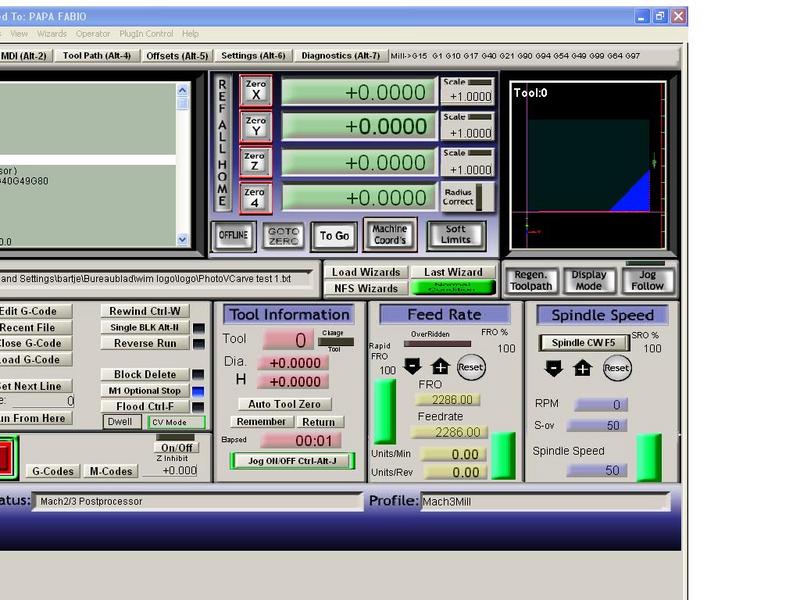Lower spindle speed override with down arrow
800x600 pixels.
(x=554, y=368)
